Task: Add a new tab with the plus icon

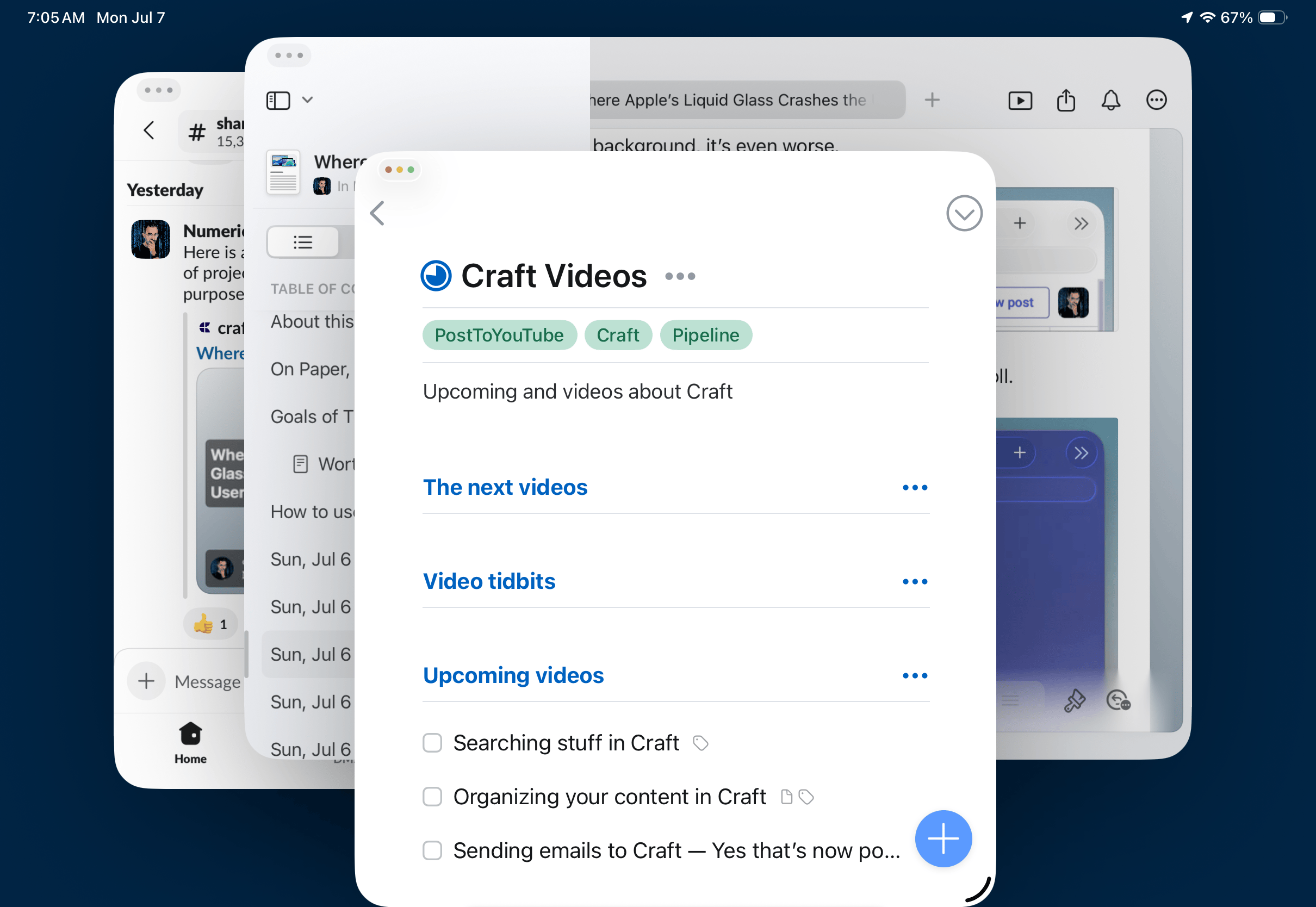Action: pos(932,100)
